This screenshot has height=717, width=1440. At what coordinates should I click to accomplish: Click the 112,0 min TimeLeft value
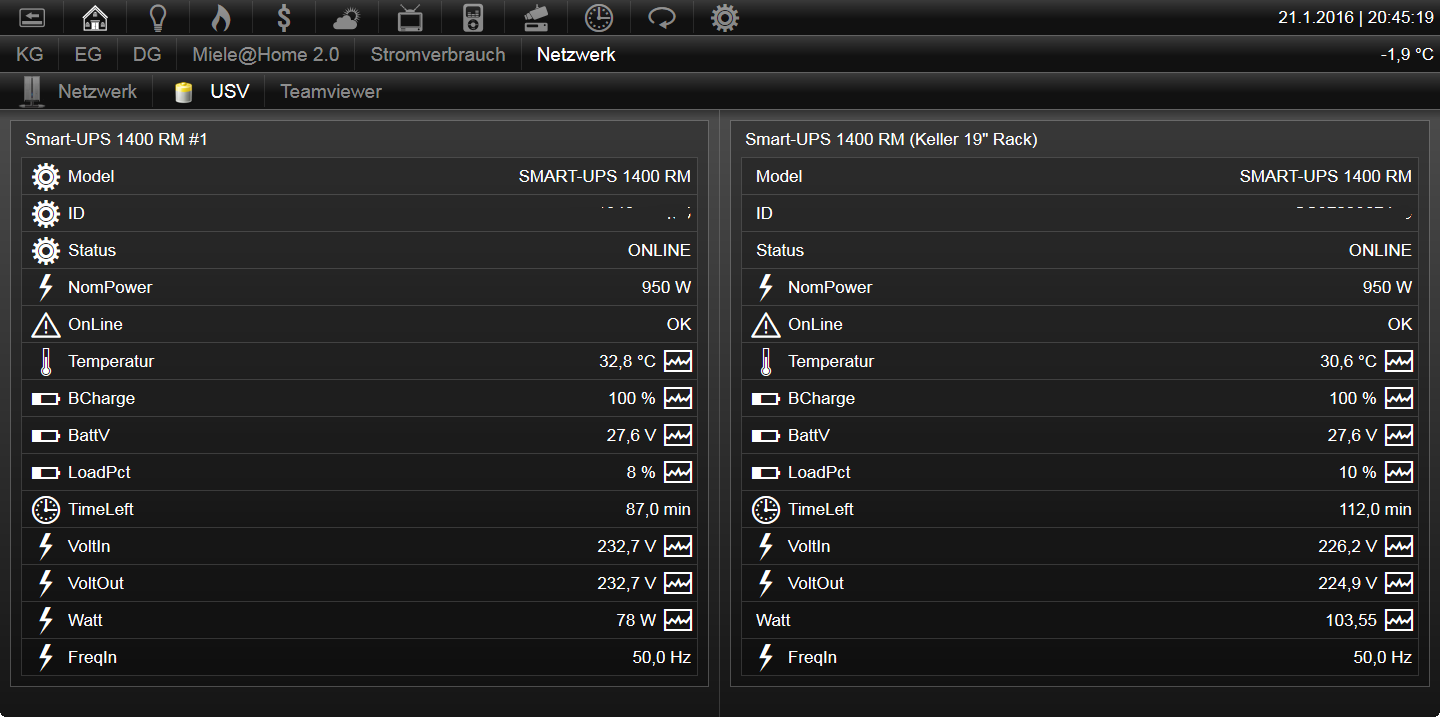tap(1375, 509)
